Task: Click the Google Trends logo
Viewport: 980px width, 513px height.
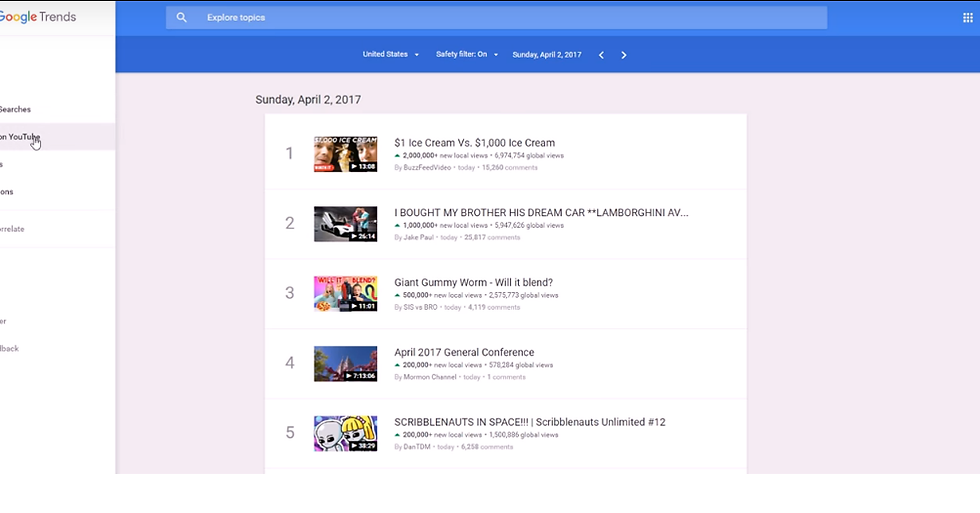Action: tap(38, 17)
